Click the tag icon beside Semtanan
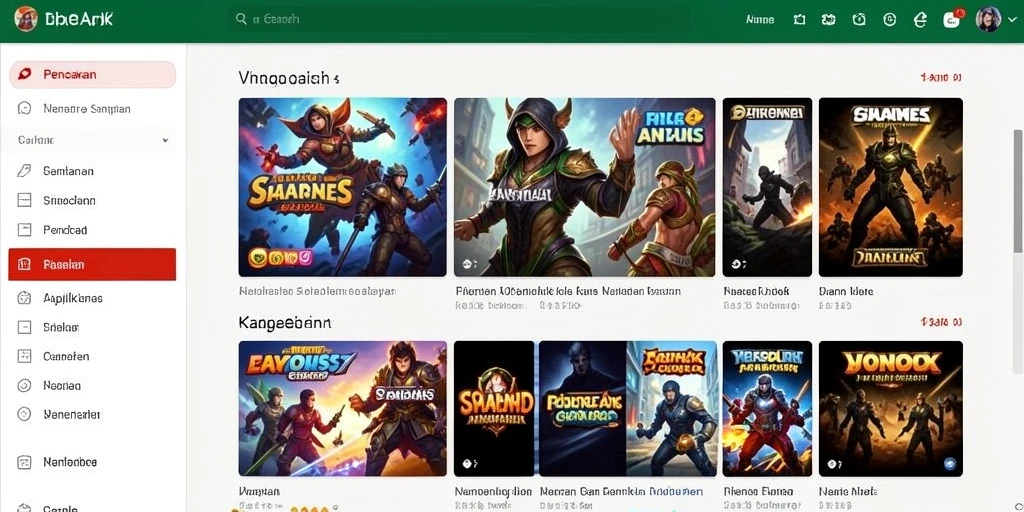 24,171
